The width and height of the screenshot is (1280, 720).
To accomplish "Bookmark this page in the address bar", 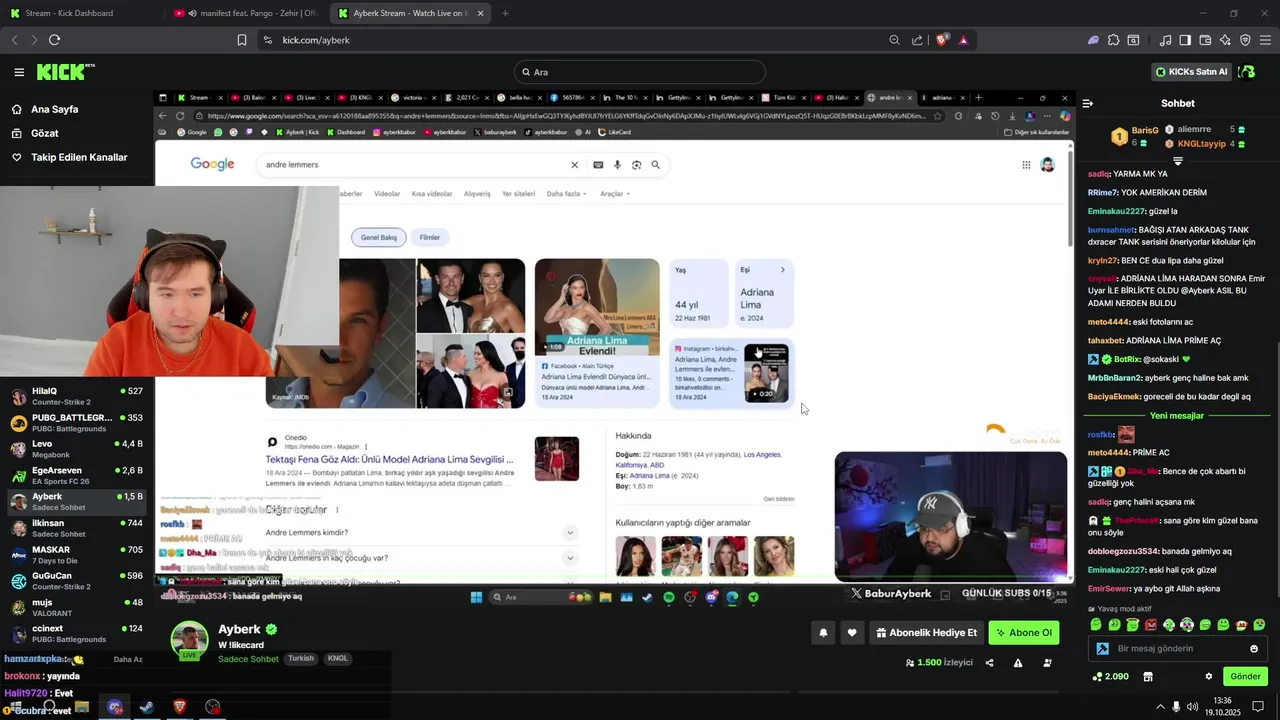I will [x=242, y=40].
